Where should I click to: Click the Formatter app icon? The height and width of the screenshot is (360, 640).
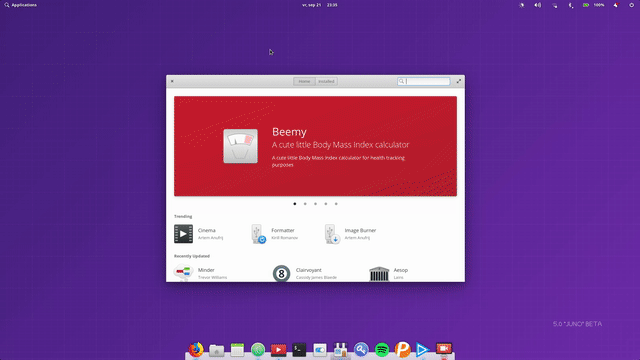click(258, 234)
